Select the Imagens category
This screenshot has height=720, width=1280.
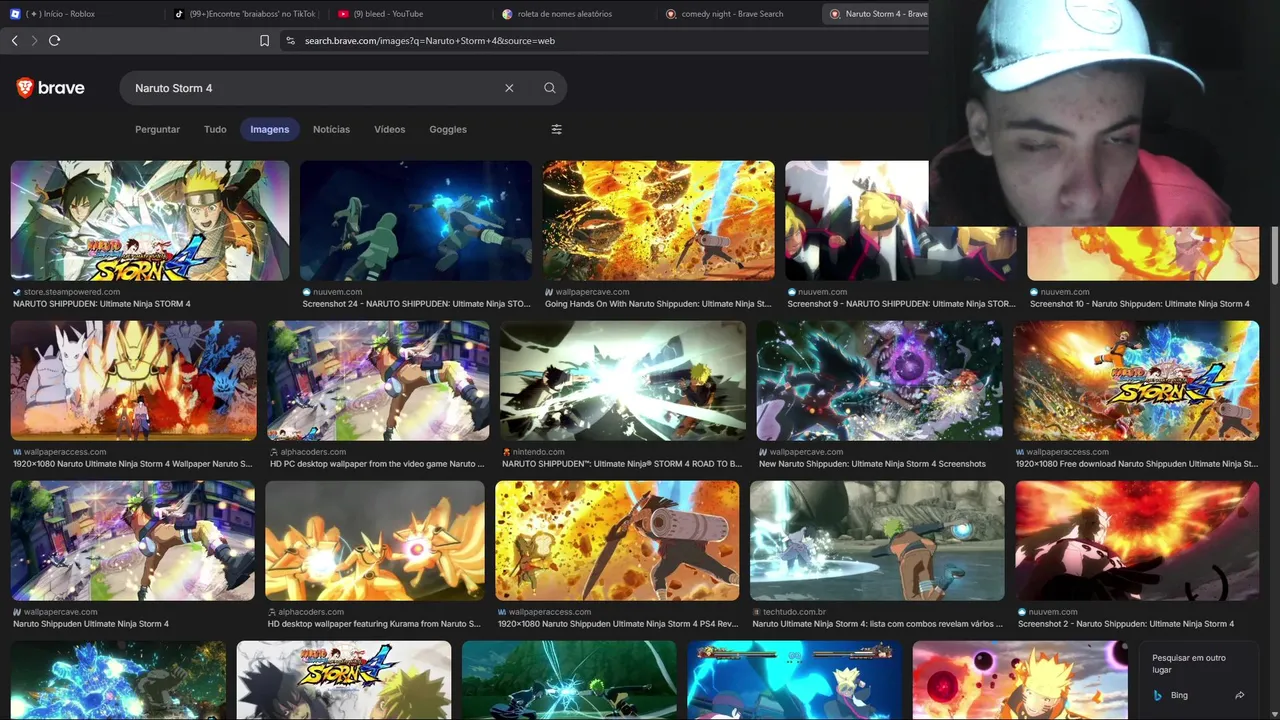click(270, 129)
